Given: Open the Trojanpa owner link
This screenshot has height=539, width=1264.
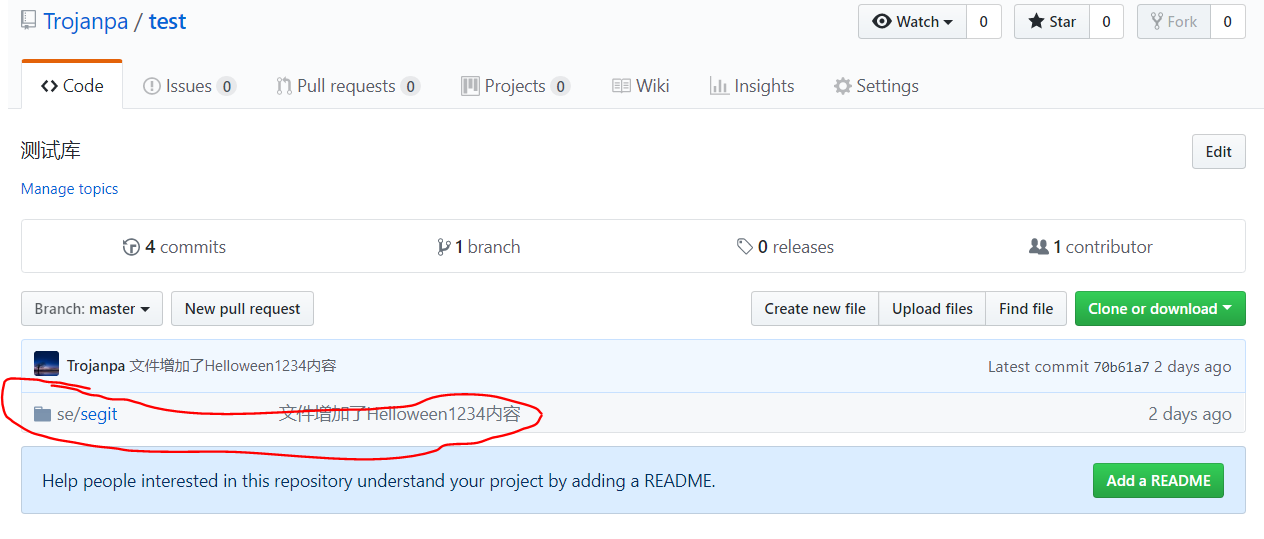Looking at the screenshot, I should tap(86, 21).
